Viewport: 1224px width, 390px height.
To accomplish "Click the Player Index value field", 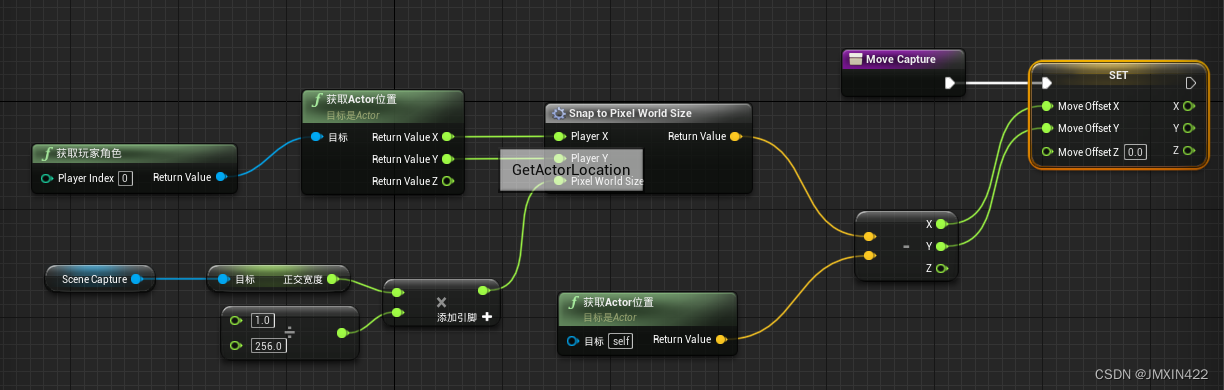I will pos(125,178).
